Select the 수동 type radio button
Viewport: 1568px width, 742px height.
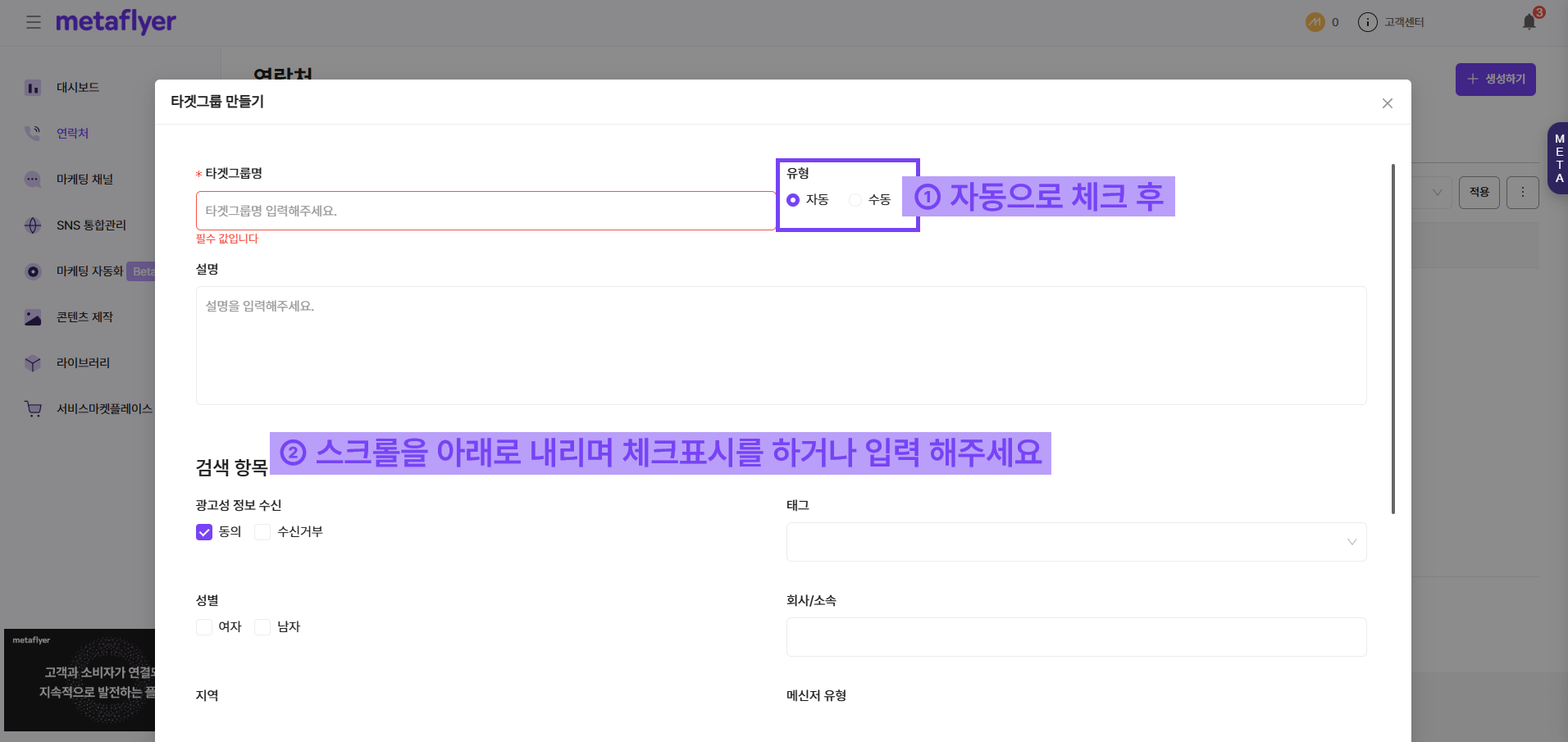point(855,200)
